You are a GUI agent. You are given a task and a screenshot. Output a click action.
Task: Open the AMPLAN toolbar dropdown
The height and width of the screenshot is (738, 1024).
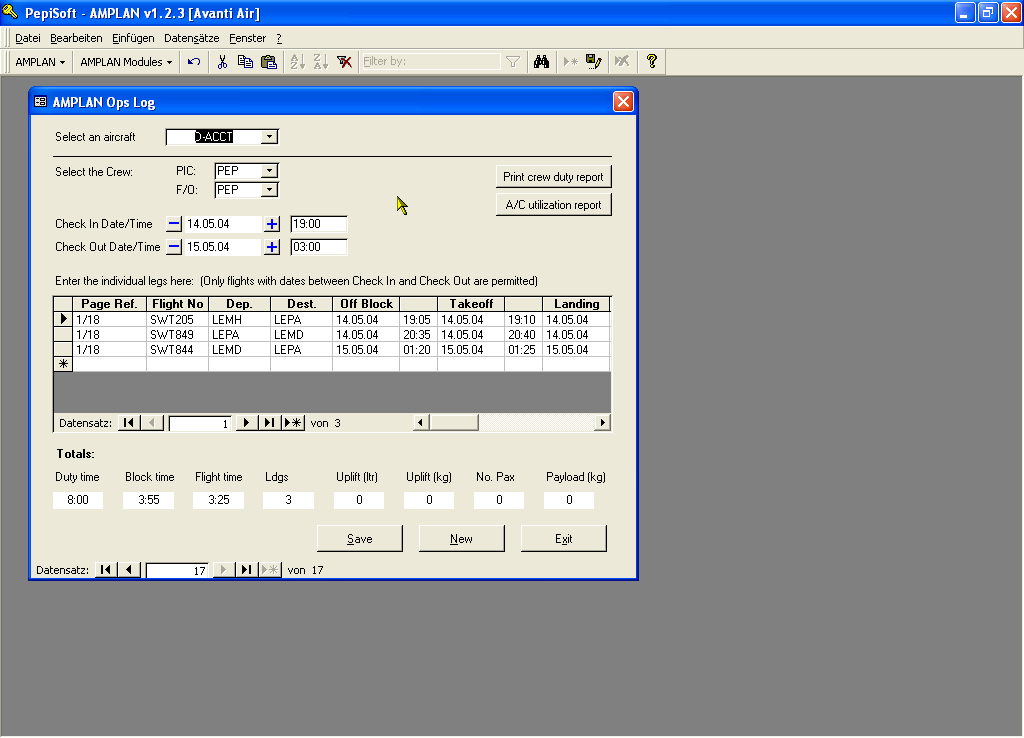click(x=40, y=62)
